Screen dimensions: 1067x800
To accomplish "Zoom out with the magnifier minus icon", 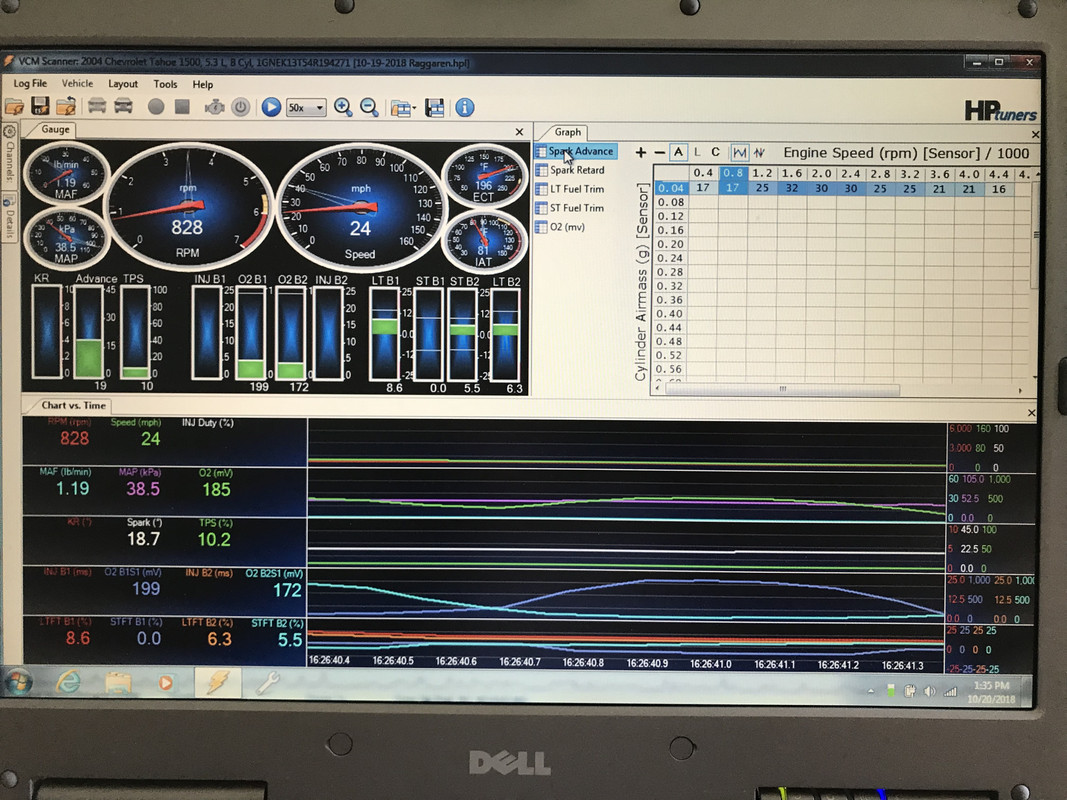I will coord(369,107).
